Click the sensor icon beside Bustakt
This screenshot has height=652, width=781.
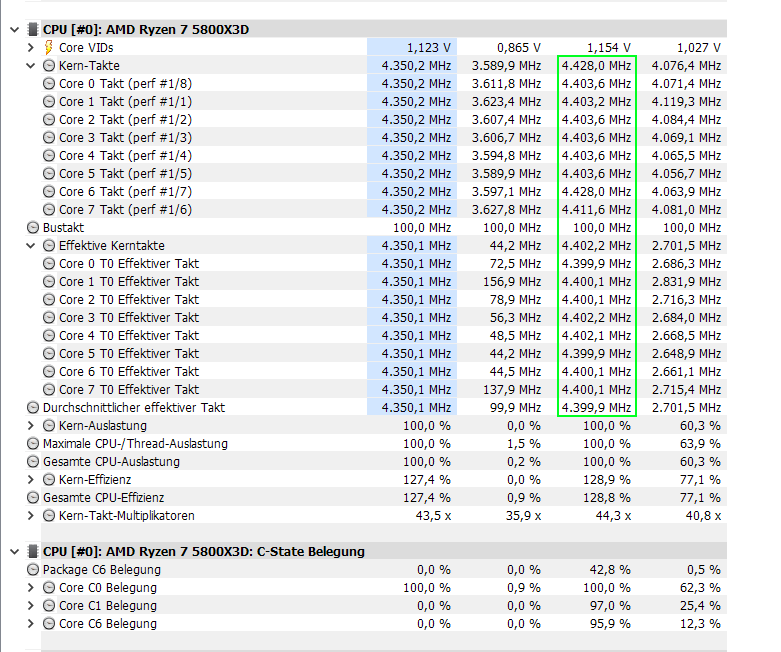tap(33, 228)
